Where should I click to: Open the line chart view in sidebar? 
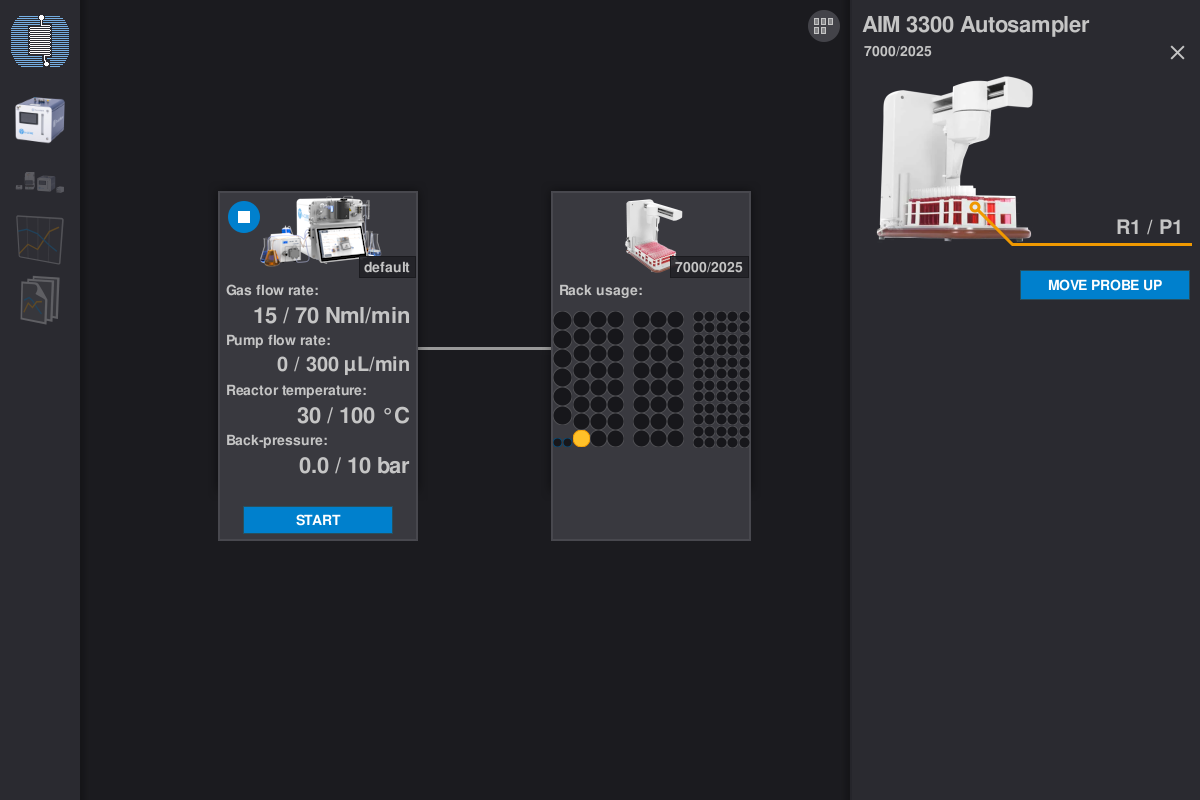40,240
